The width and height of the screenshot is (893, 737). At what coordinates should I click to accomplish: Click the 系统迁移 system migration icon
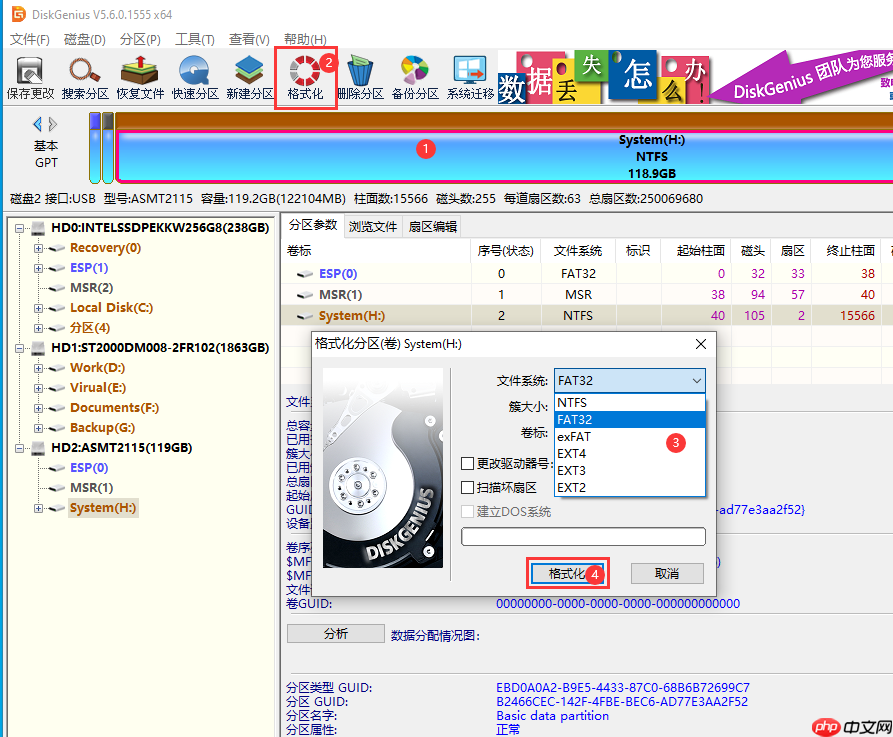(x=470, y=76)
